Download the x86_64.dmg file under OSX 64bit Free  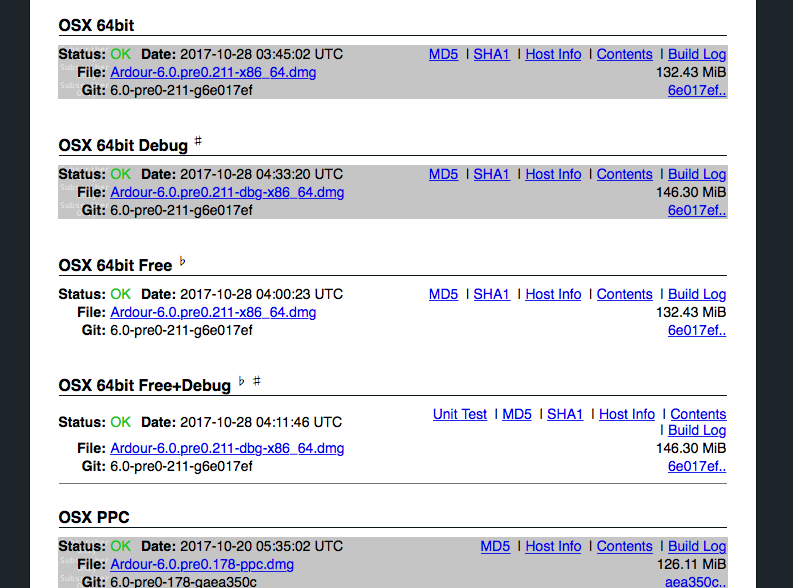coord(213,313)
